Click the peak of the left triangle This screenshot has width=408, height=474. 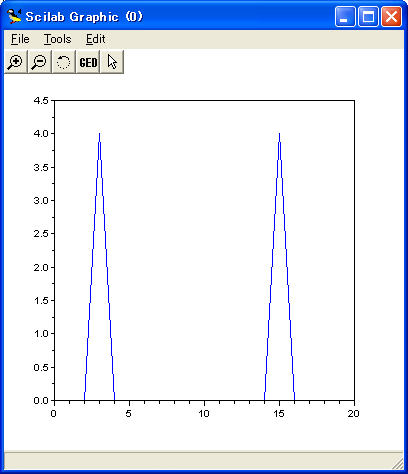point(99,134)
